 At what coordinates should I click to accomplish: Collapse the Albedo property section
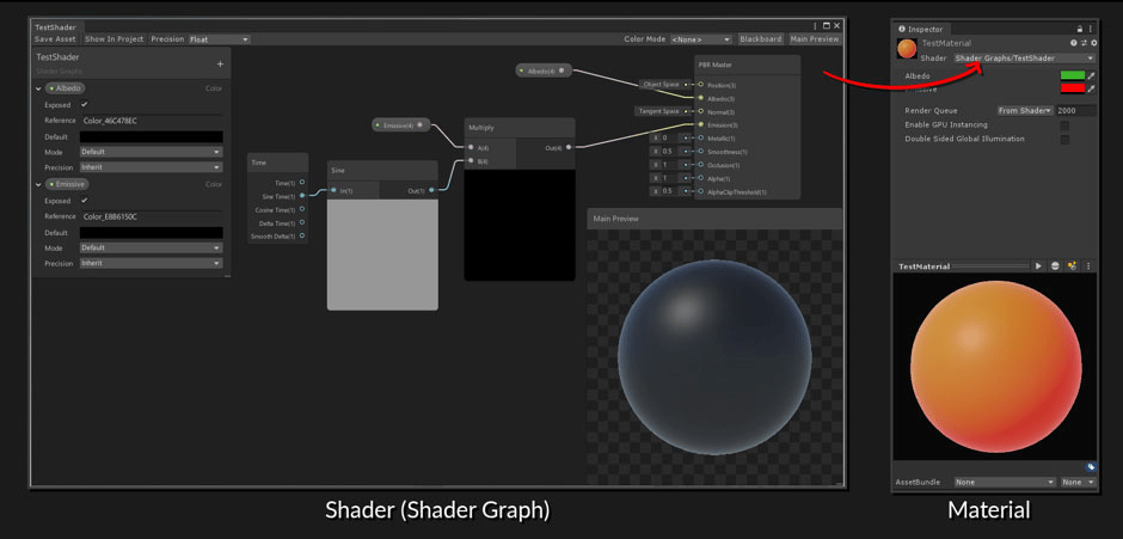(x=38, y=88)
